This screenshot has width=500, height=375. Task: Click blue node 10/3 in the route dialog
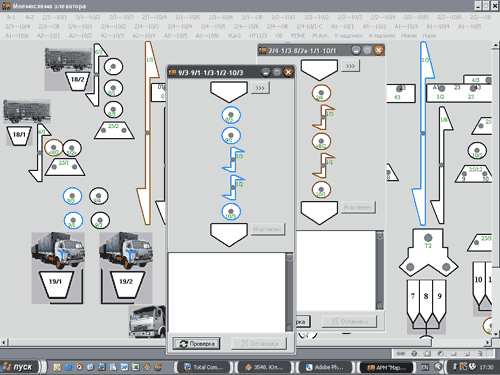tap(231, 212)
